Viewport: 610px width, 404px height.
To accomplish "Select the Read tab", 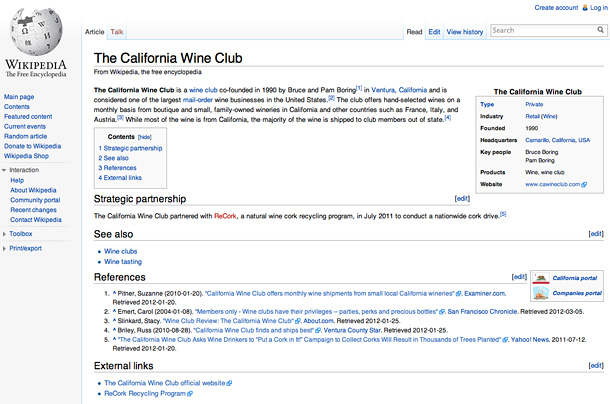I will [414, 32].
